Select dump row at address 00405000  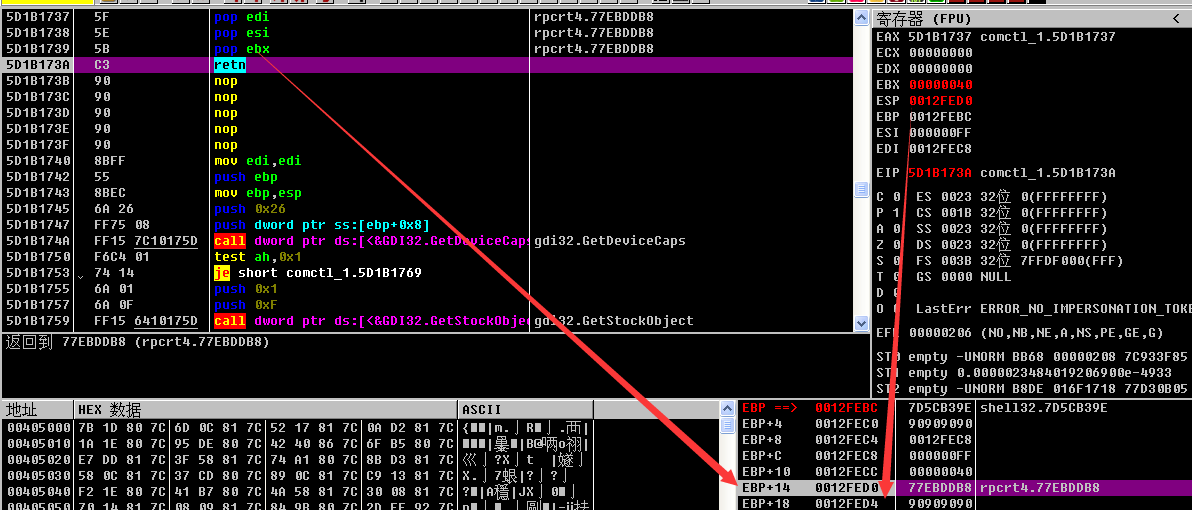click(x=36, y=428)
